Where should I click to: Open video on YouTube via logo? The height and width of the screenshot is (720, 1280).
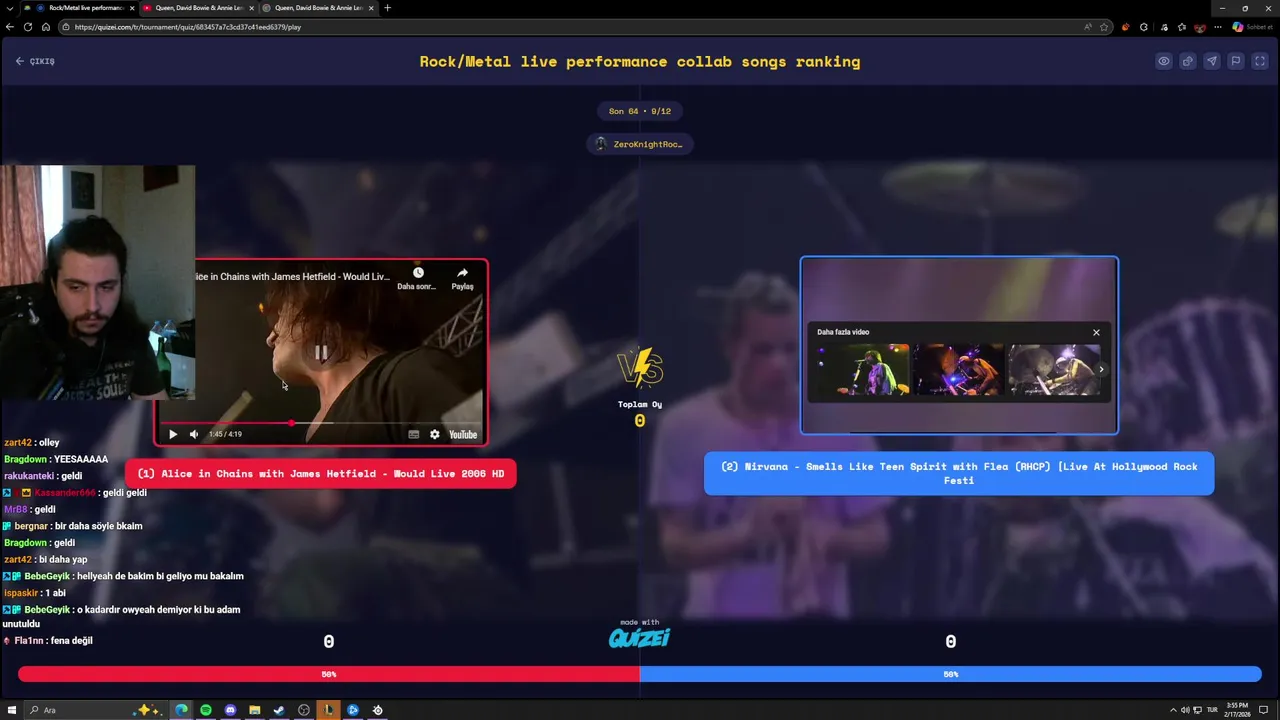click(463, 434)
